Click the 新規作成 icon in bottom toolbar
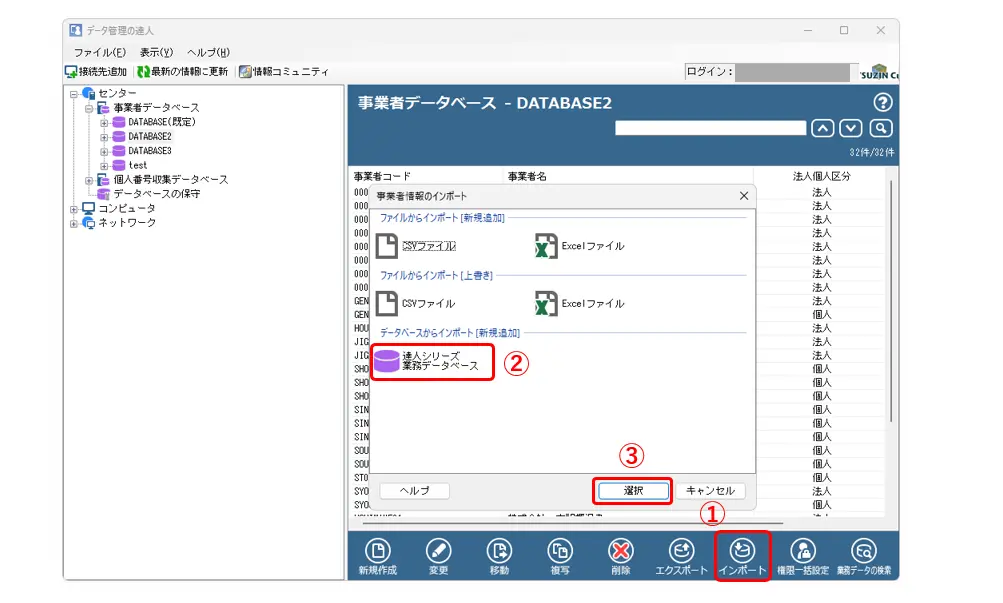The width and height of the screenshot is (1003, 603). (377, 551)
